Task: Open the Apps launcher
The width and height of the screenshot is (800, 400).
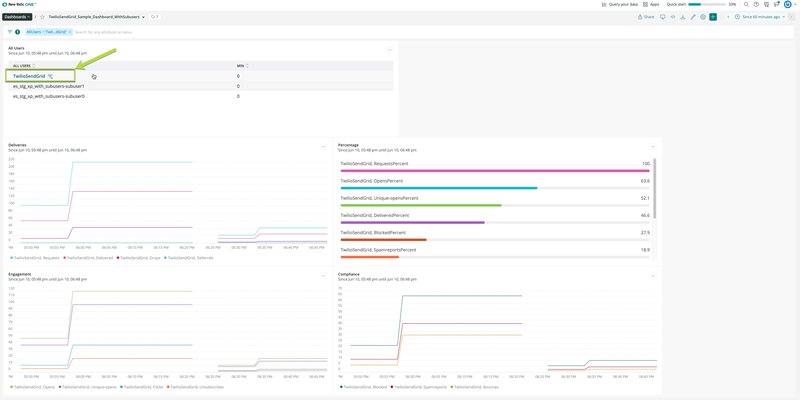Action: coord(651,4)
